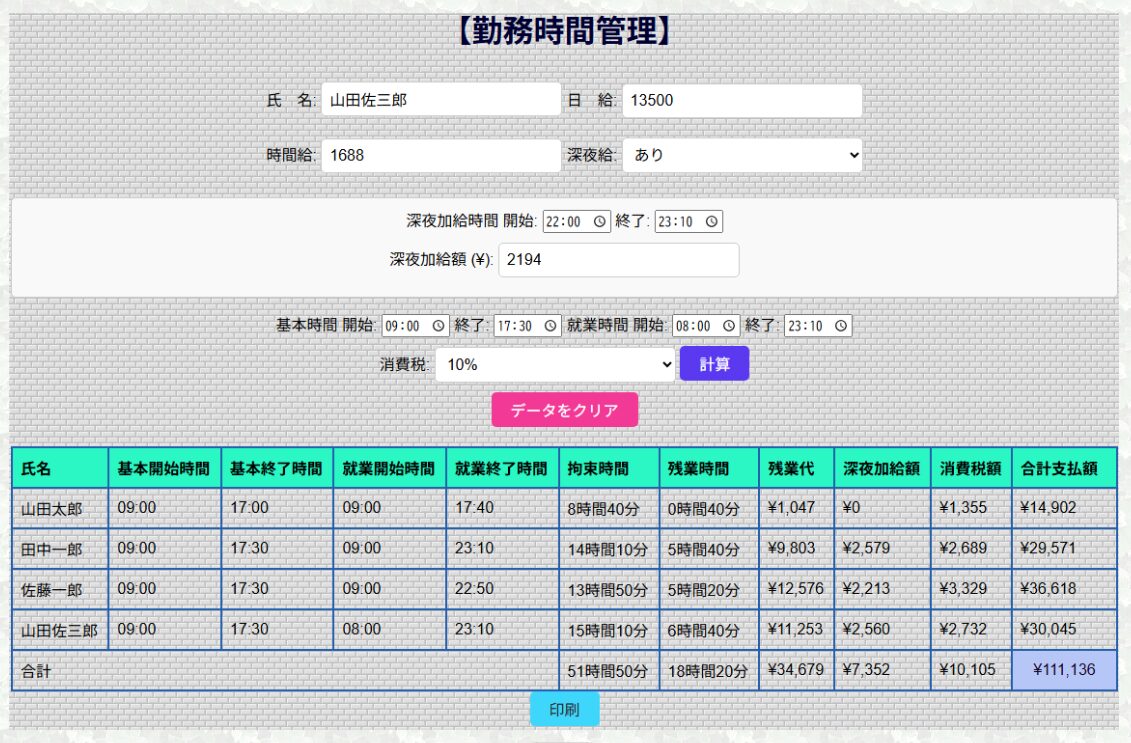Click the 深夜加給額 amount field
Viewport: 1131px width, 743px height.
pyautogui.click(x=618, y=260)
